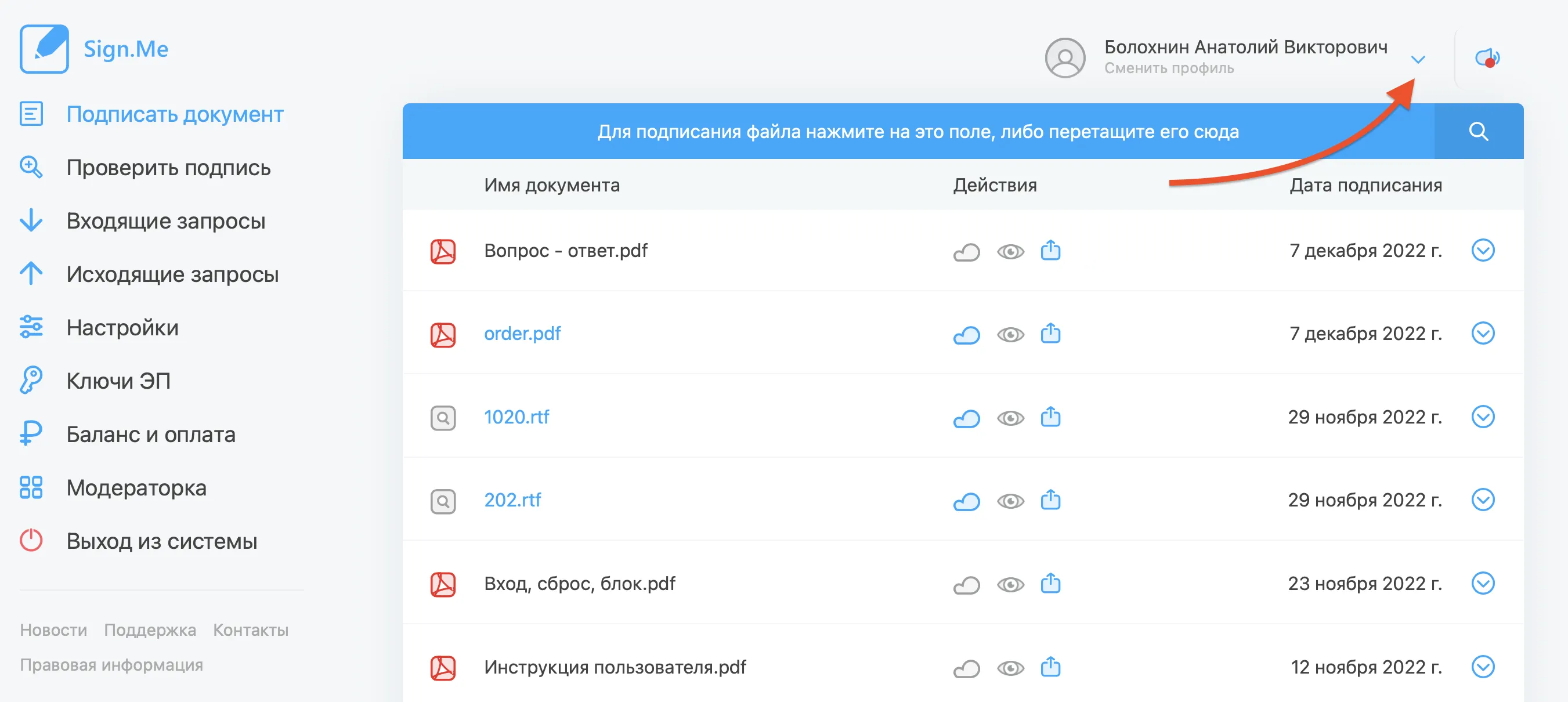The width and height of the screenshot is (1568, 702).
Task: Toggle eye view for Инструкция пользователя.pdf
Action: click(x=1010, y=668)
